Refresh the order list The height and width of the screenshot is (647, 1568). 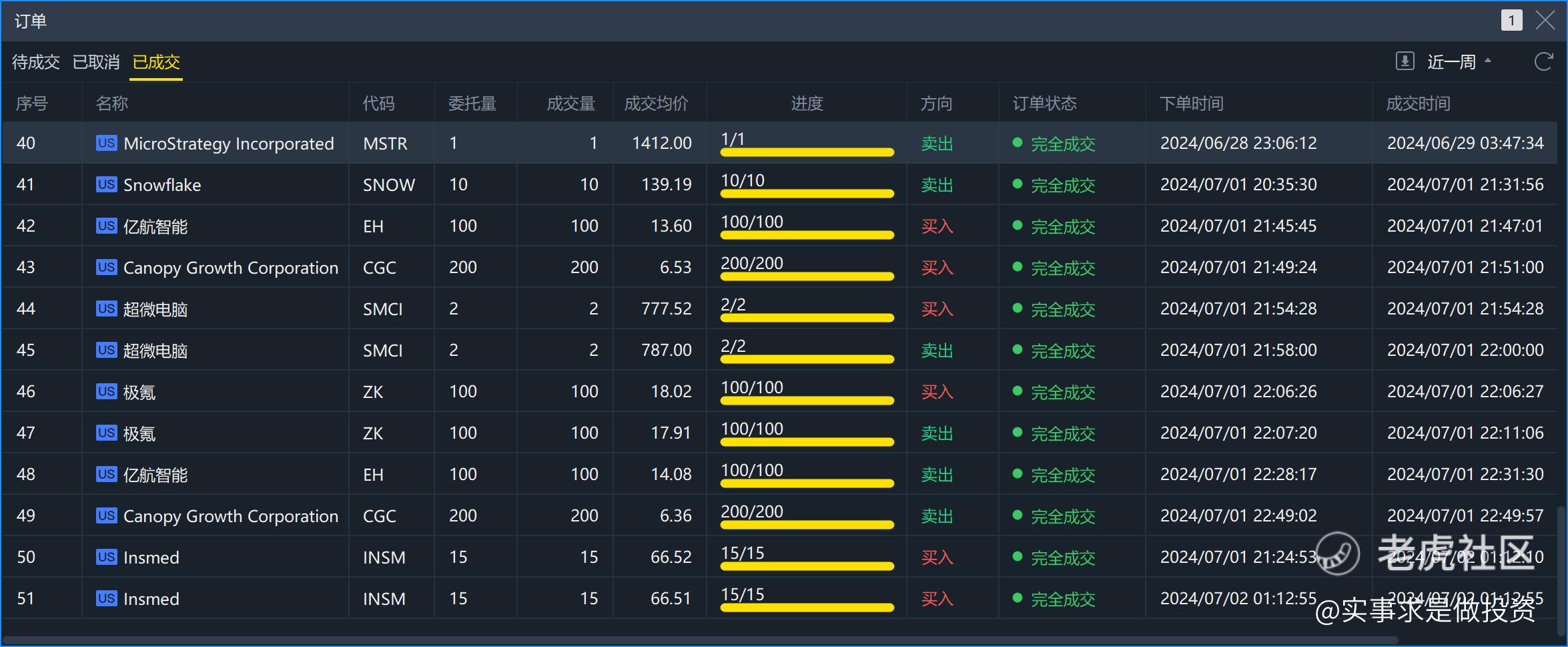coord(1543,61)
